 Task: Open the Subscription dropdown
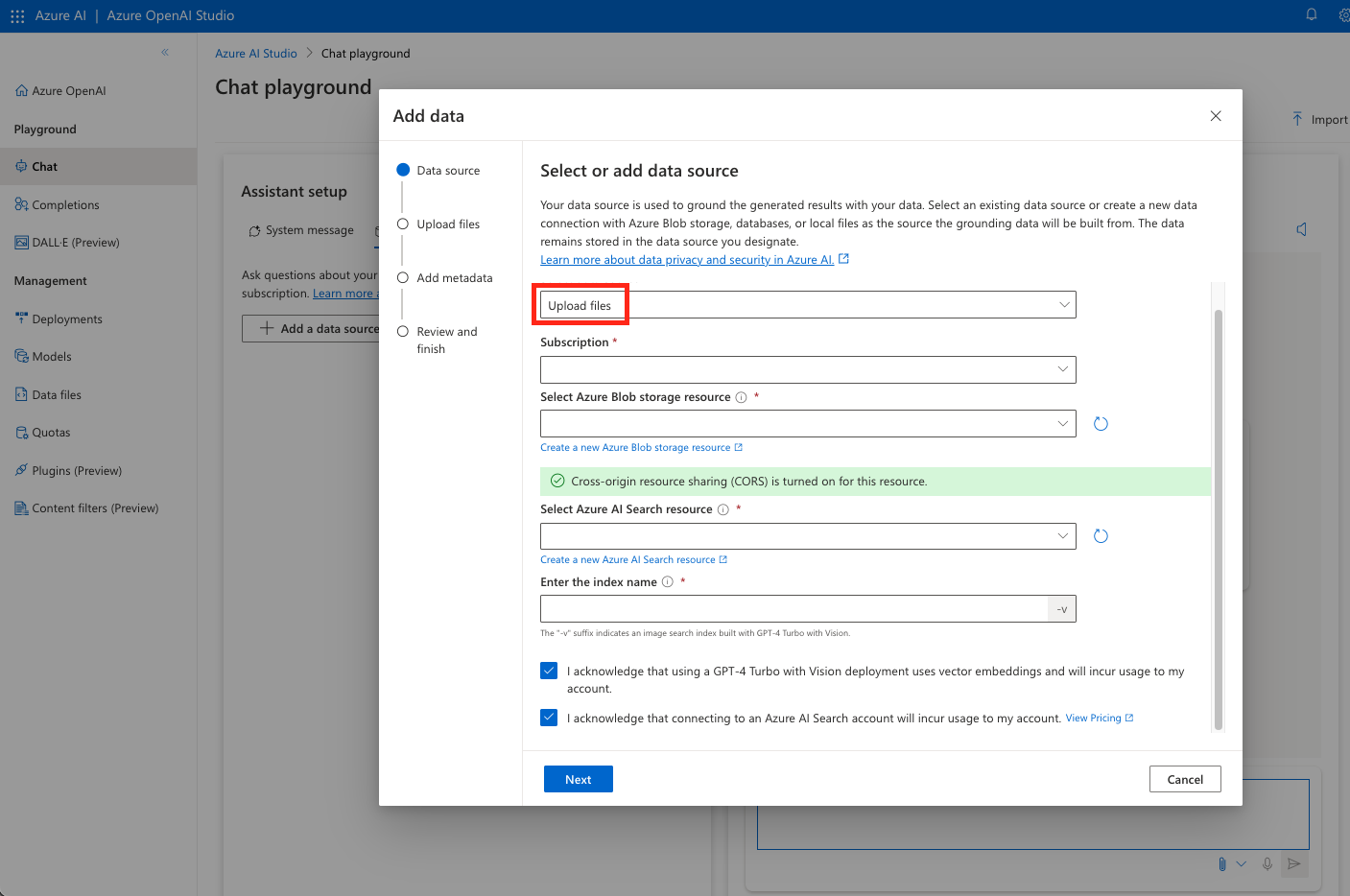pos(808,369)
